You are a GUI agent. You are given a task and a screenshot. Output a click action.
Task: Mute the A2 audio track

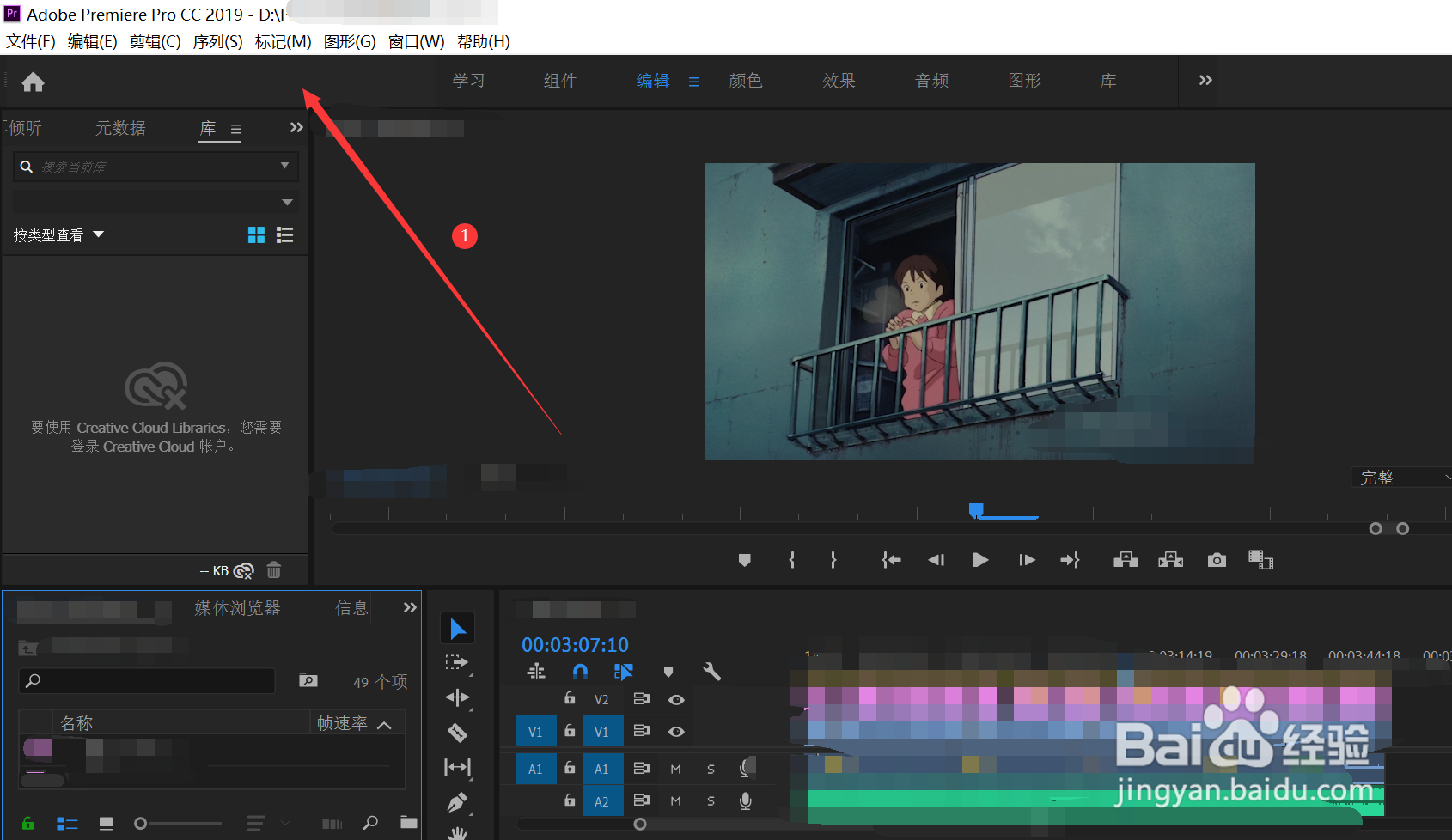pos(675,800)
